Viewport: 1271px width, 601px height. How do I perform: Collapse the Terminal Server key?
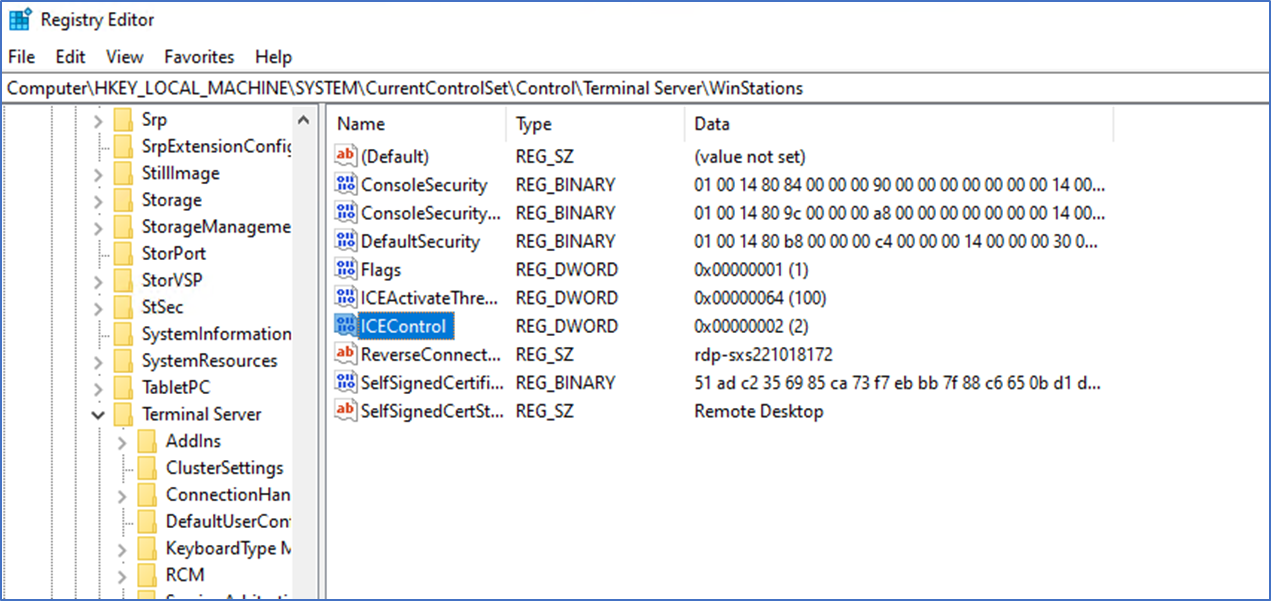click(98, 414)
